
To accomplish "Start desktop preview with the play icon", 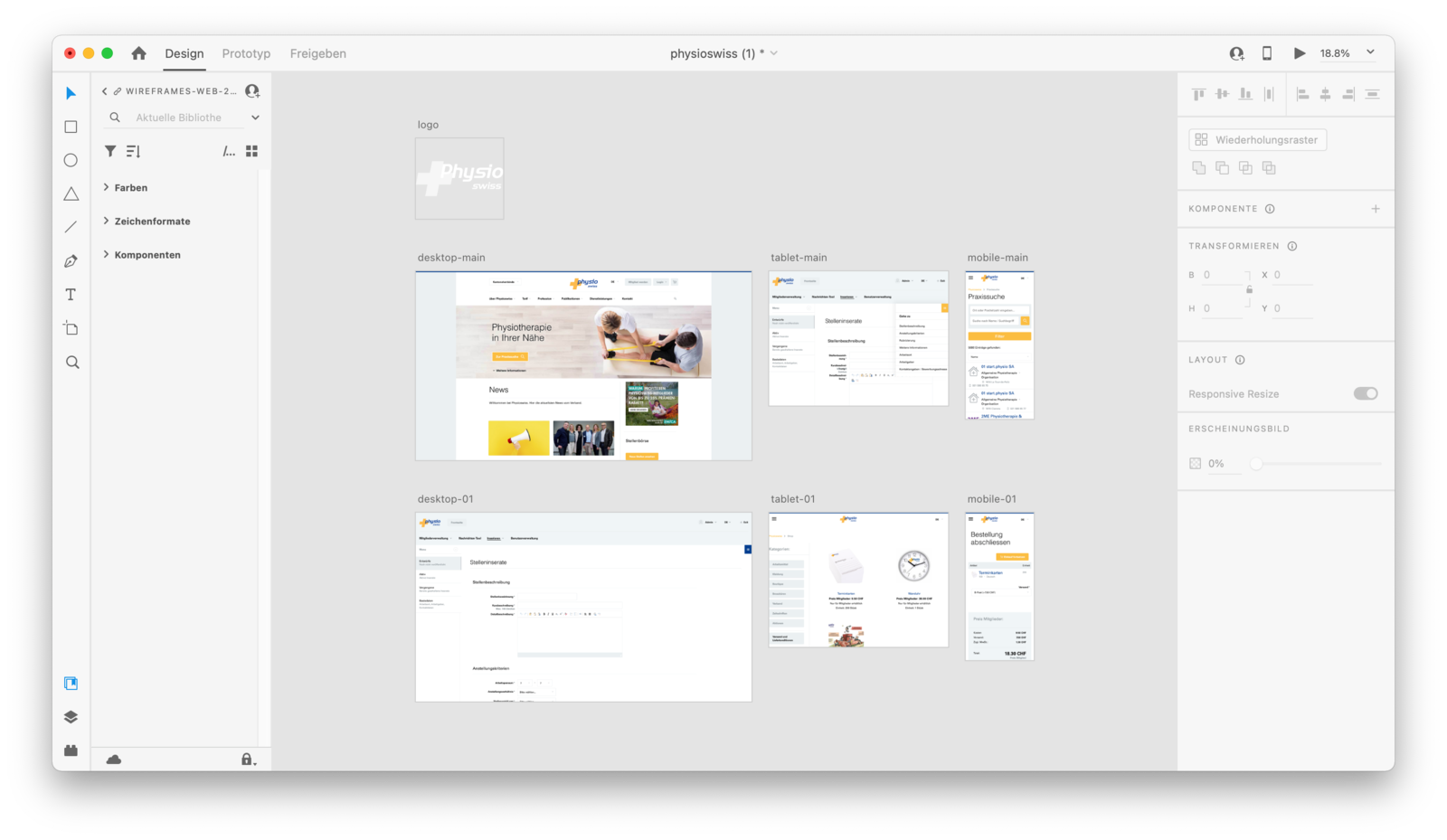I will coord(1300,53).
